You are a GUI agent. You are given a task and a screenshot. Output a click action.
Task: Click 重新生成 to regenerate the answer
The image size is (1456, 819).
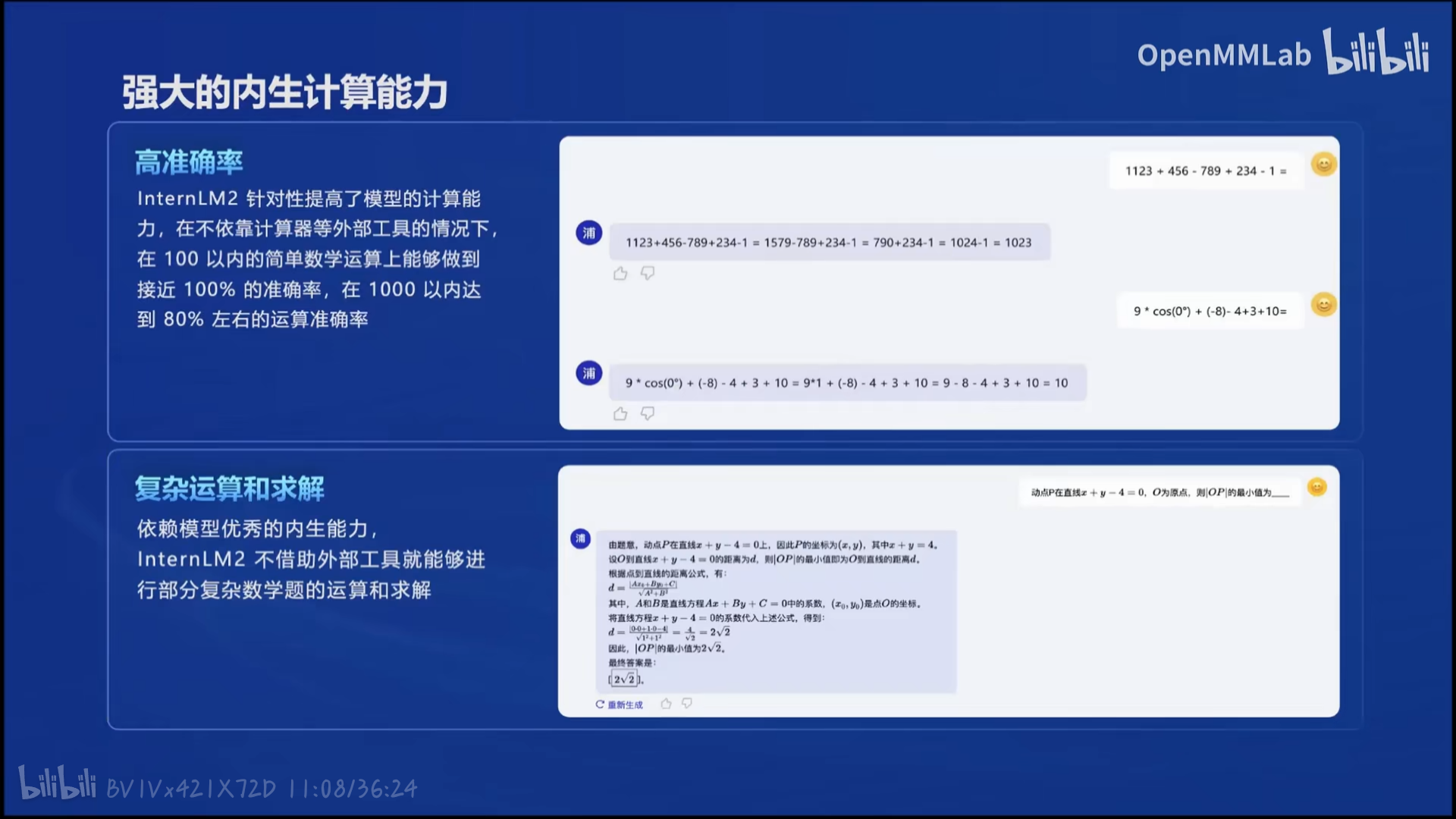[x=619, y=704]
